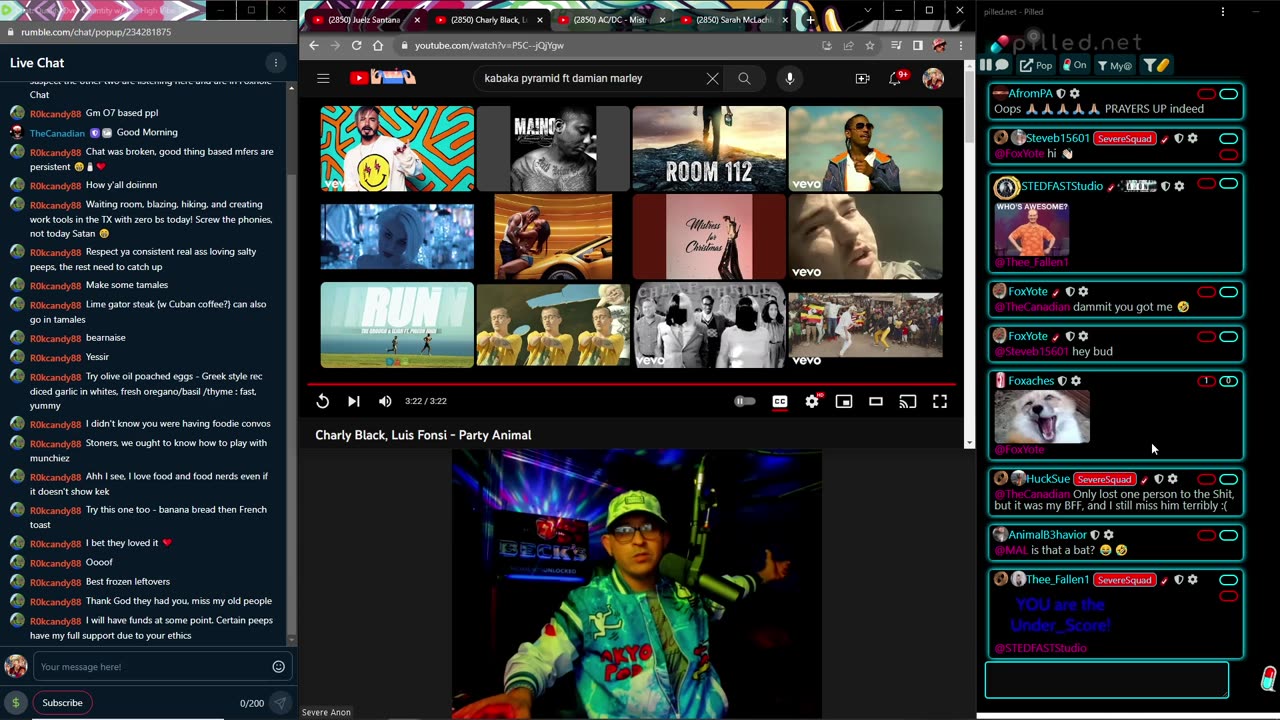Submit YouTube search with magnifier icon
The height and width of the screenshot is (720, 1280).
coord(744,78)
